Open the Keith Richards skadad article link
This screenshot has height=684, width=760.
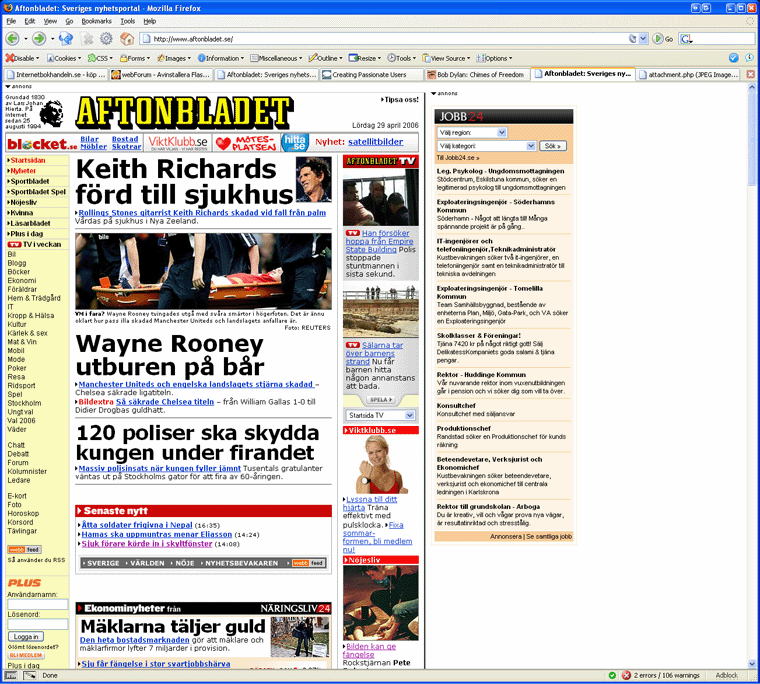pyautogui.click(x=202, y=212)
